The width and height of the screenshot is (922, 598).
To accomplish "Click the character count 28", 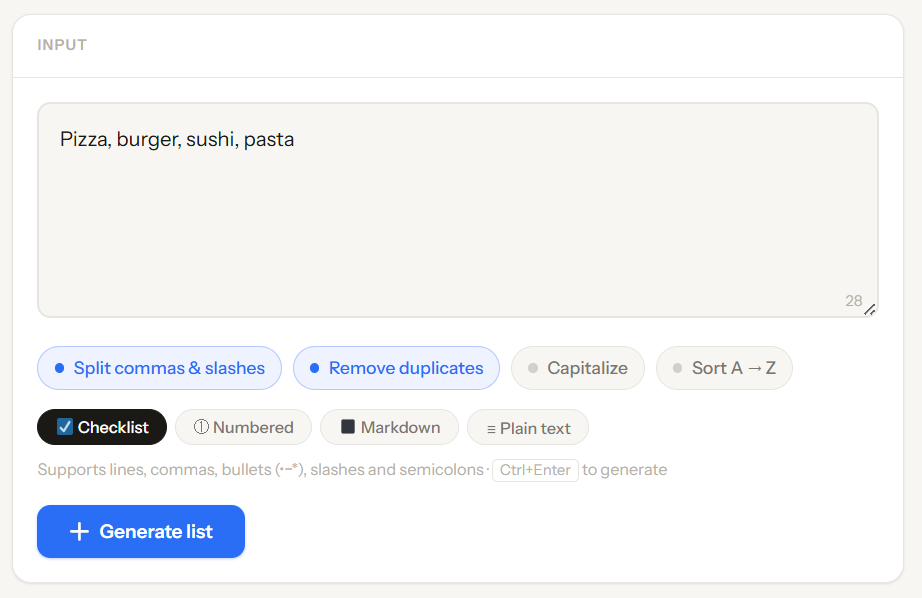I will 853,300.
